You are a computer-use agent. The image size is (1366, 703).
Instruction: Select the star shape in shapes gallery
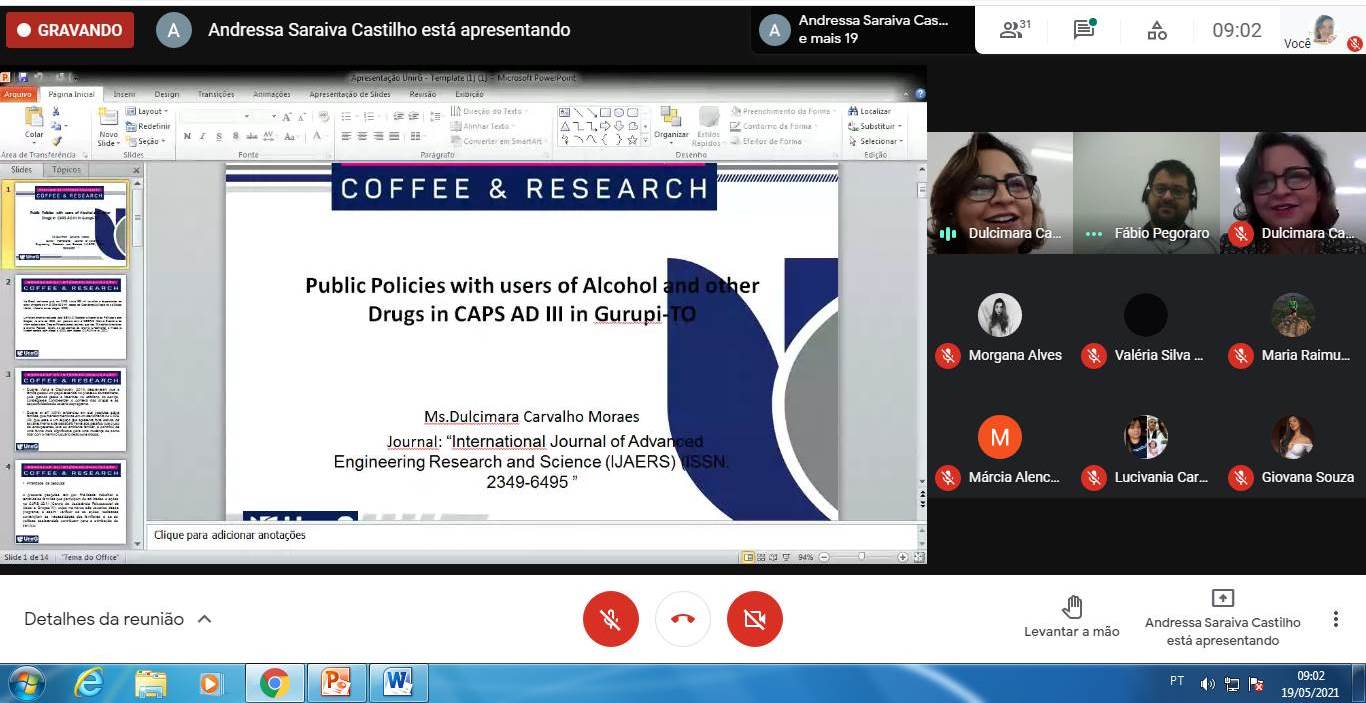pos(632,140)
